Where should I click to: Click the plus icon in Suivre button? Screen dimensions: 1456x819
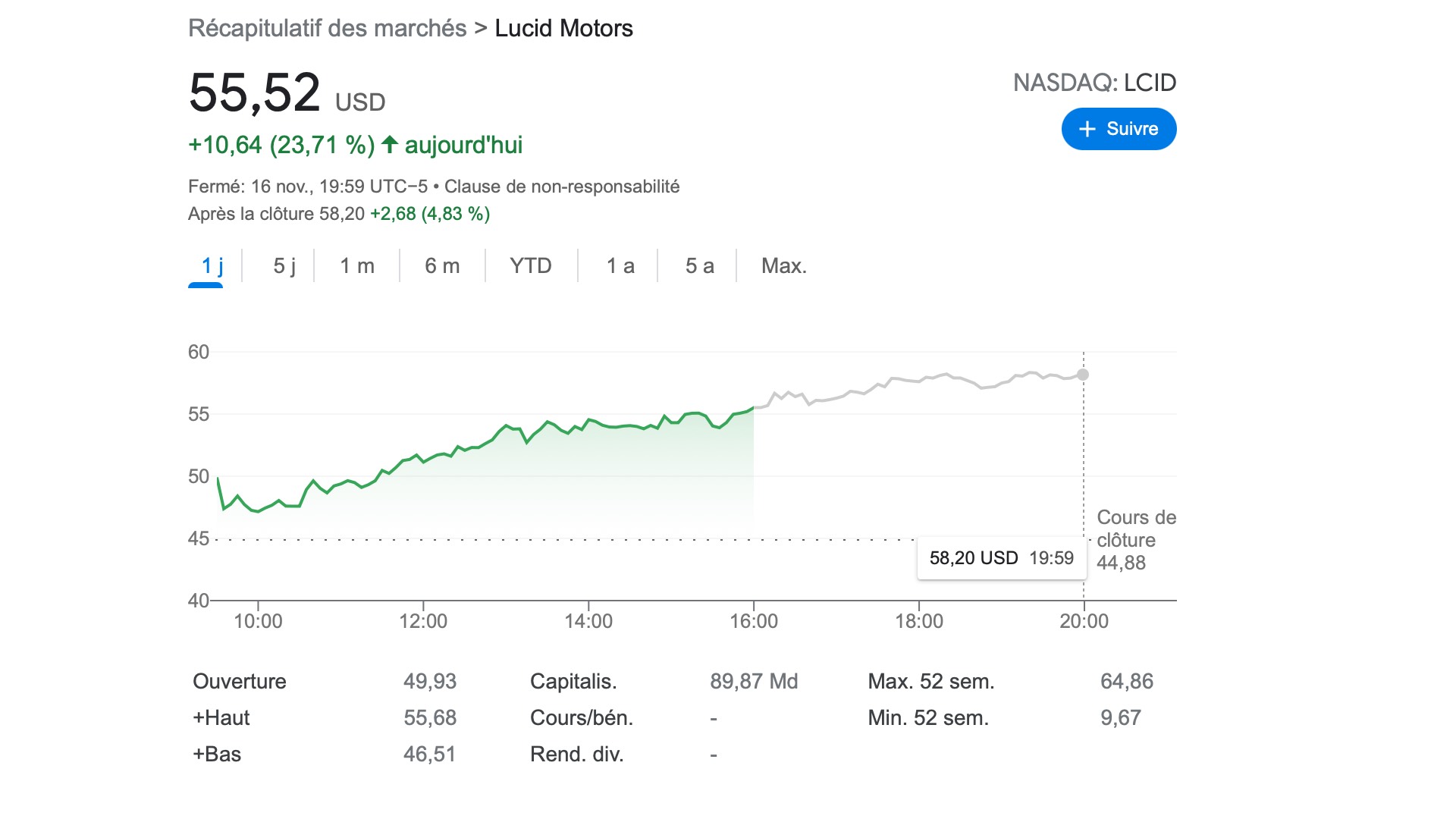click(x=1087, y=129)
